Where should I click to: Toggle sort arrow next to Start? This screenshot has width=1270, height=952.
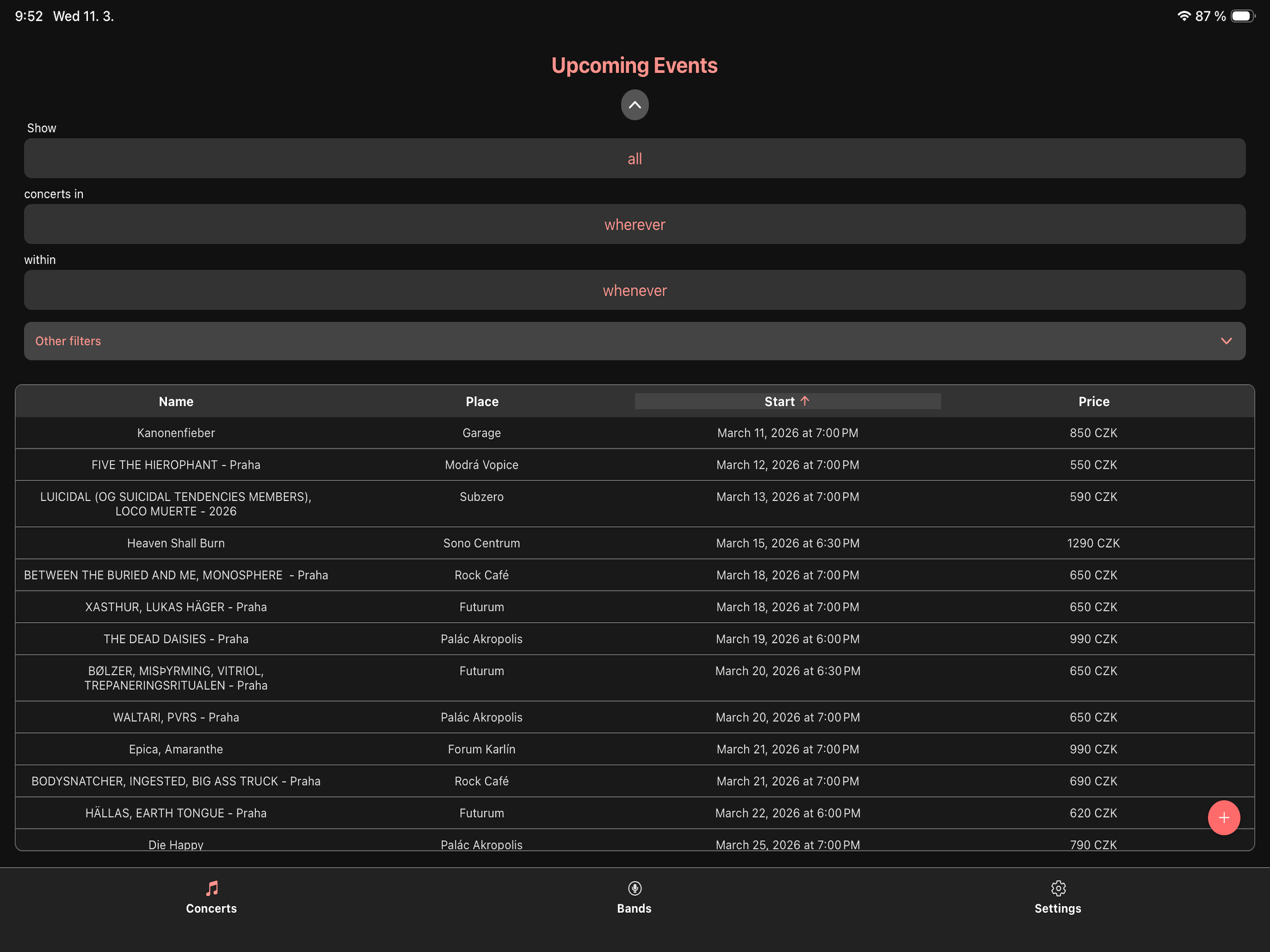coord(805,401)
